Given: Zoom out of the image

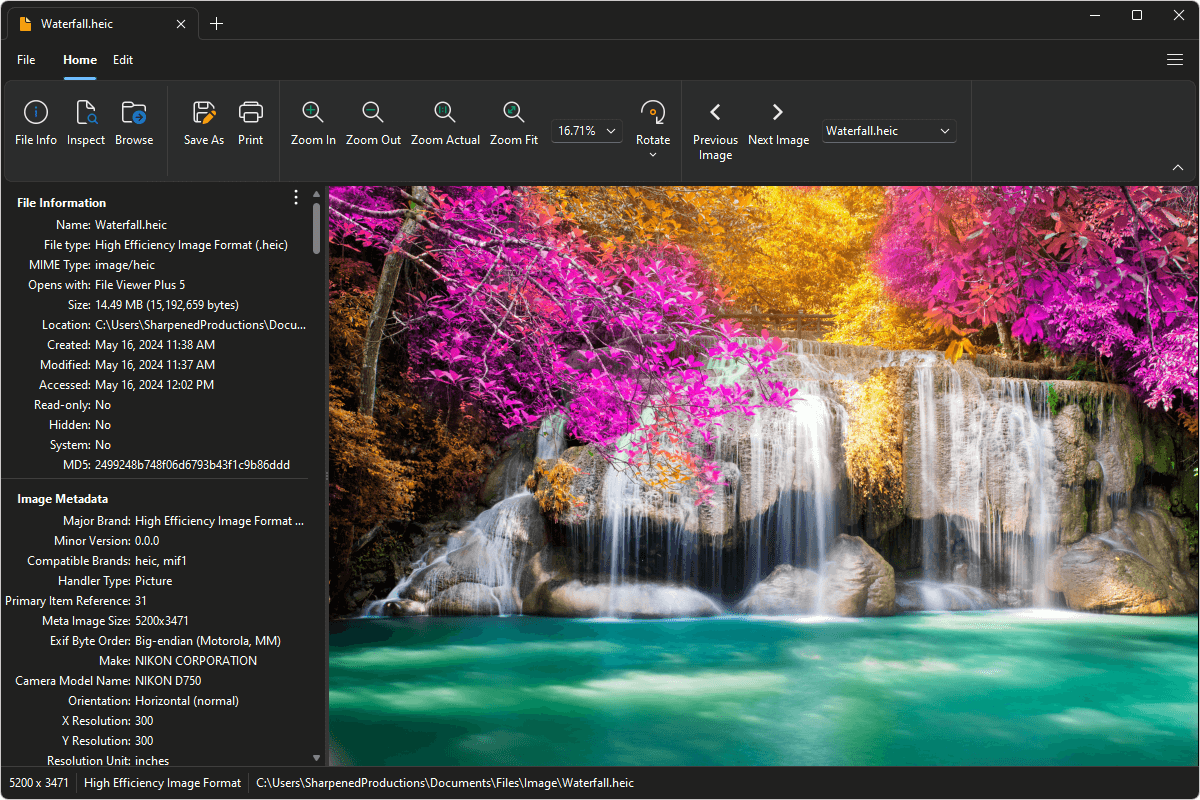Looking at the screenshot, I should (x=373, y=122).
